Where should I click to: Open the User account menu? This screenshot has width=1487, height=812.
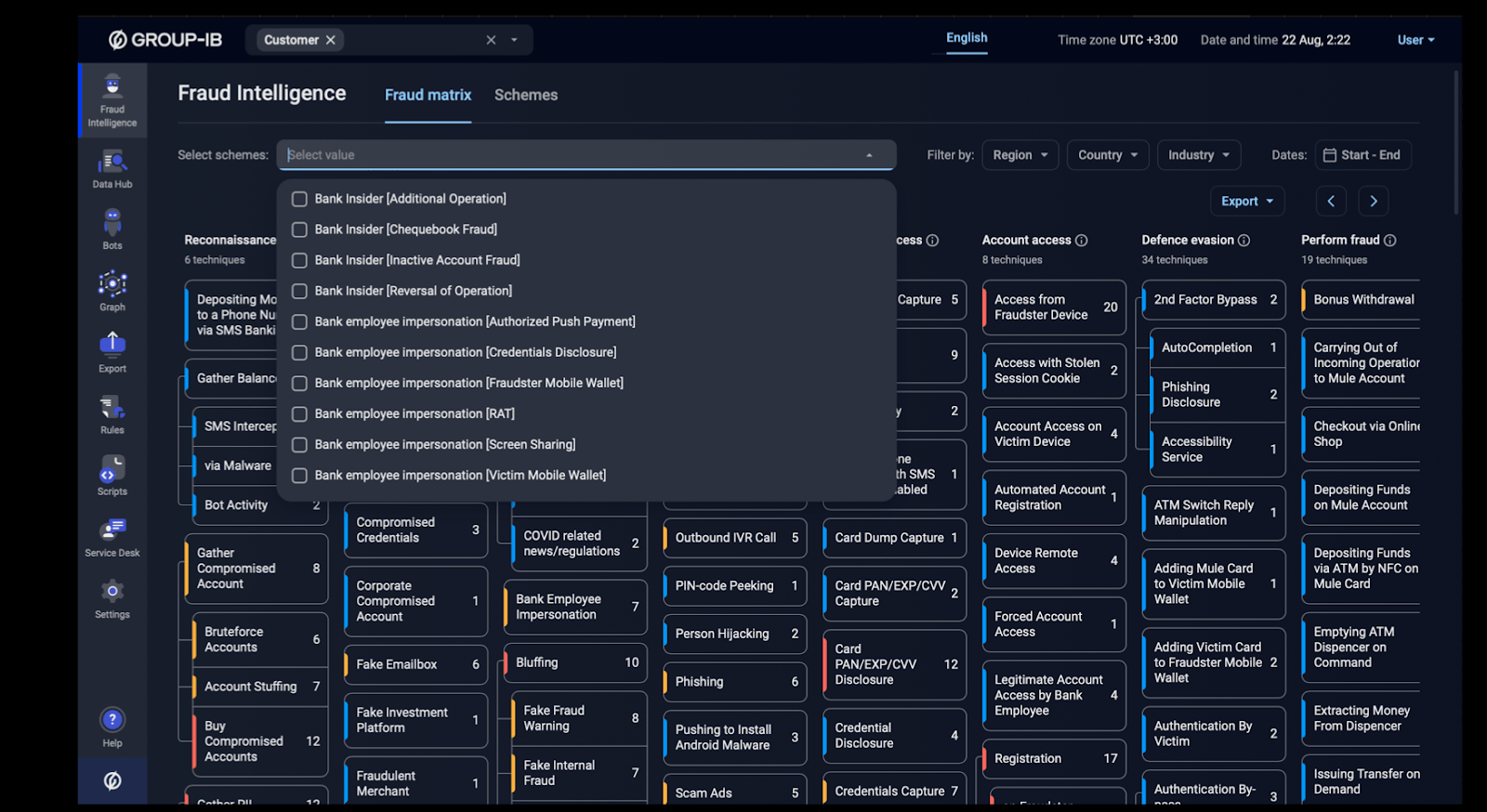(1415, 40)
